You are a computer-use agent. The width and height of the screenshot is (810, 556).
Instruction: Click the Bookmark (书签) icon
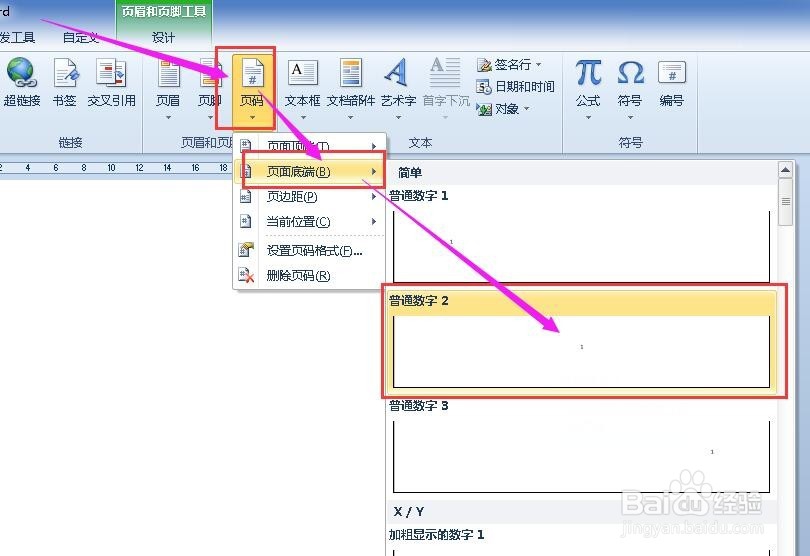point(65,72)
